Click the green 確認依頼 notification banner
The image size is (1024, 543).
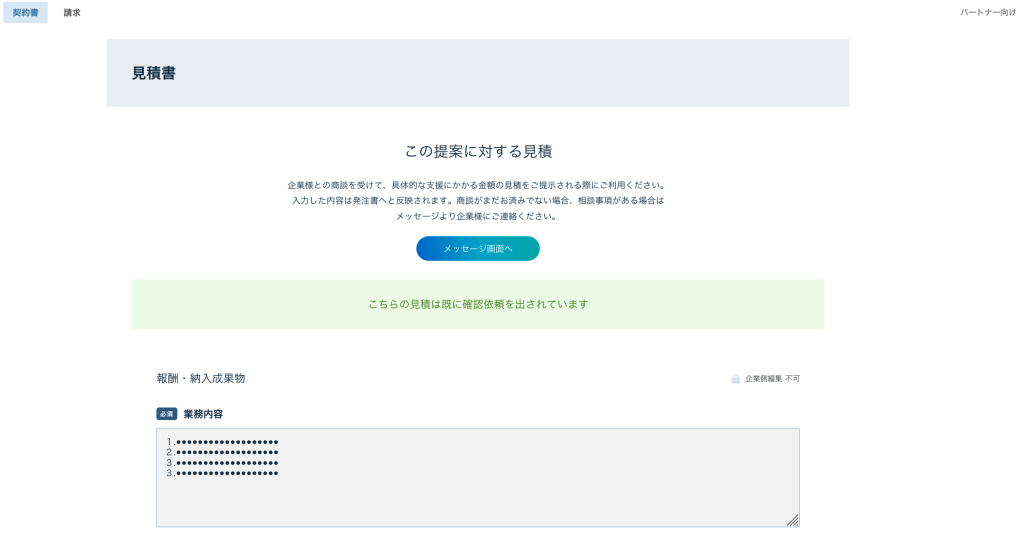477,304
